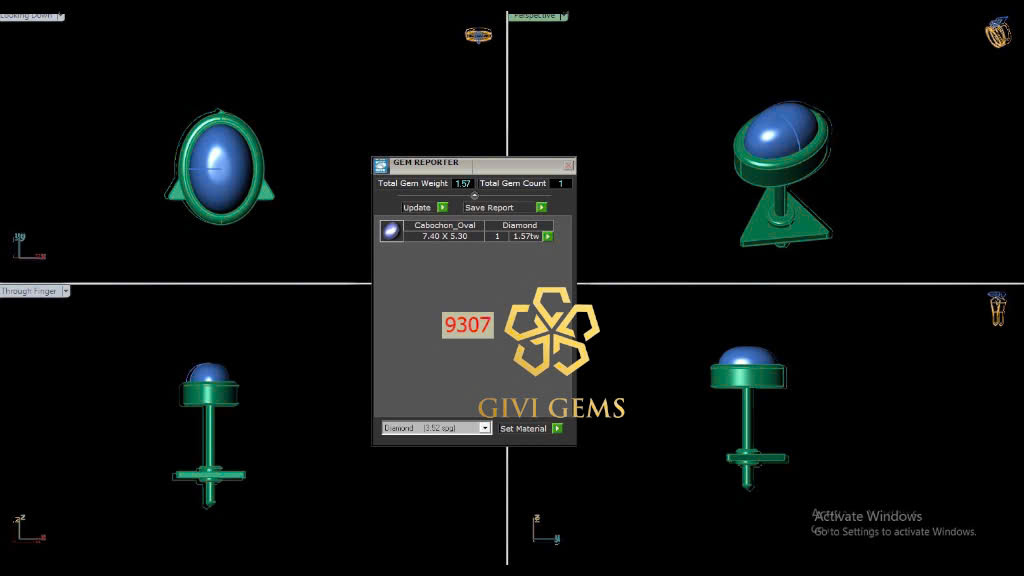The height and width of the screenshot is (576, 1024).
Task: Click the ring preview icon in perspective viewport
Action: tap(998, 33)
